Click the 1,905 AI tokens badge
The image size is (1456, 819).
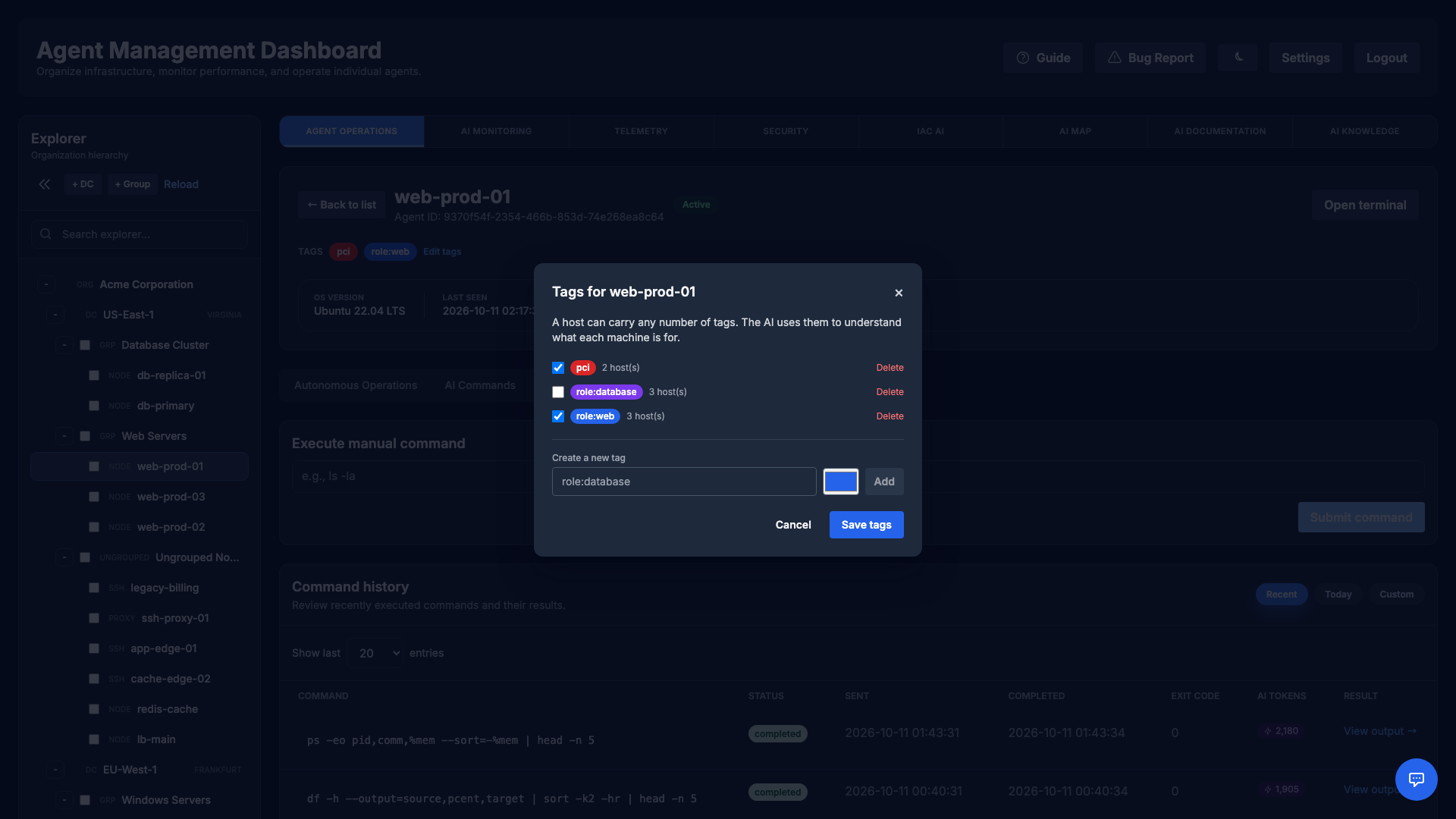(x=1281, y=789)
